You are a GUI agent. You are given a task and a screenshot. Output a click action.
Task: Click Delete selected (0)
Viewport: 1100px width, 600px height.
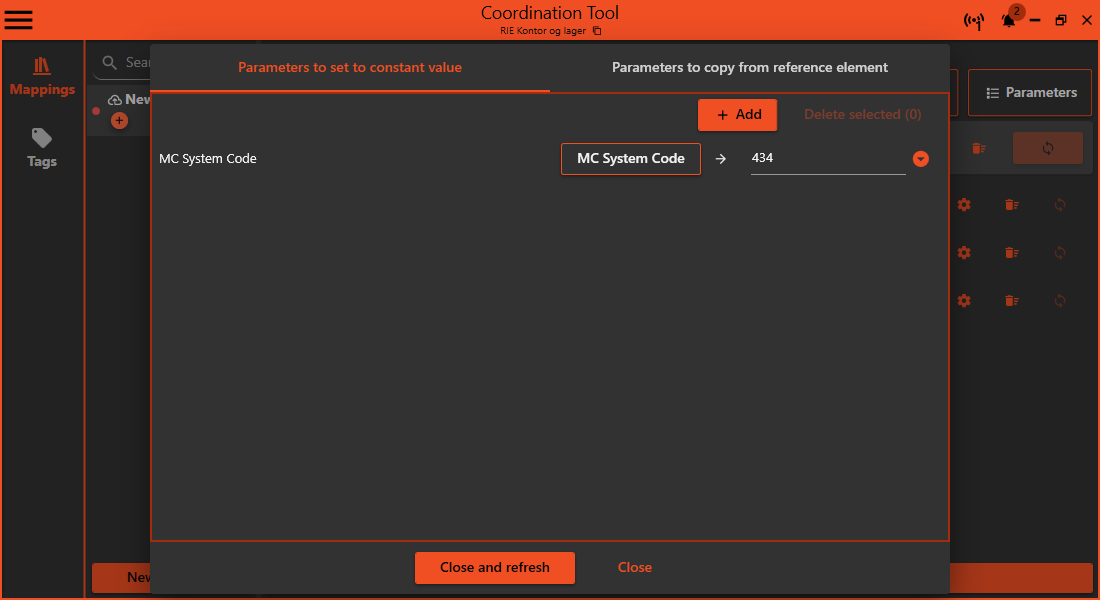[x=862, y=114]
